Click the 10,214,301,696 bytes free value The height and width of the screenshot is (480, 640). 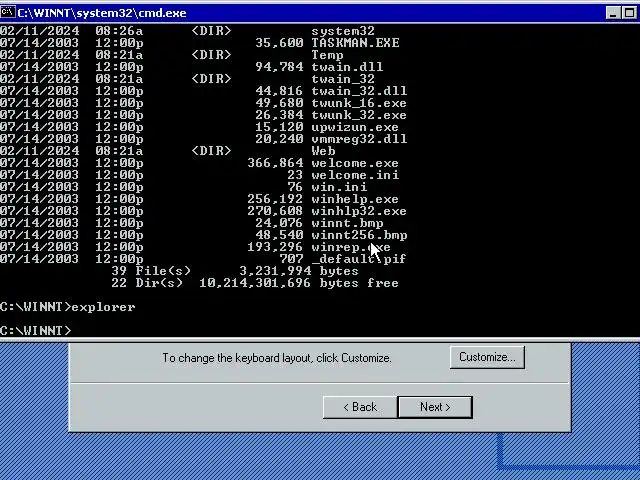[x=299, y=283]
